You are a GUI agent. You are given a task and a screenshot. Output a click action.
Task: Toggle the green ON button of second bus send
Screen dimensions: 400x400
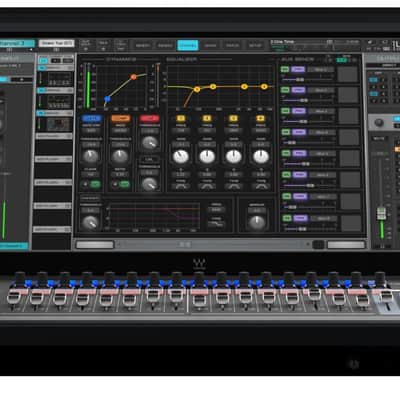(x=285, y=90)
